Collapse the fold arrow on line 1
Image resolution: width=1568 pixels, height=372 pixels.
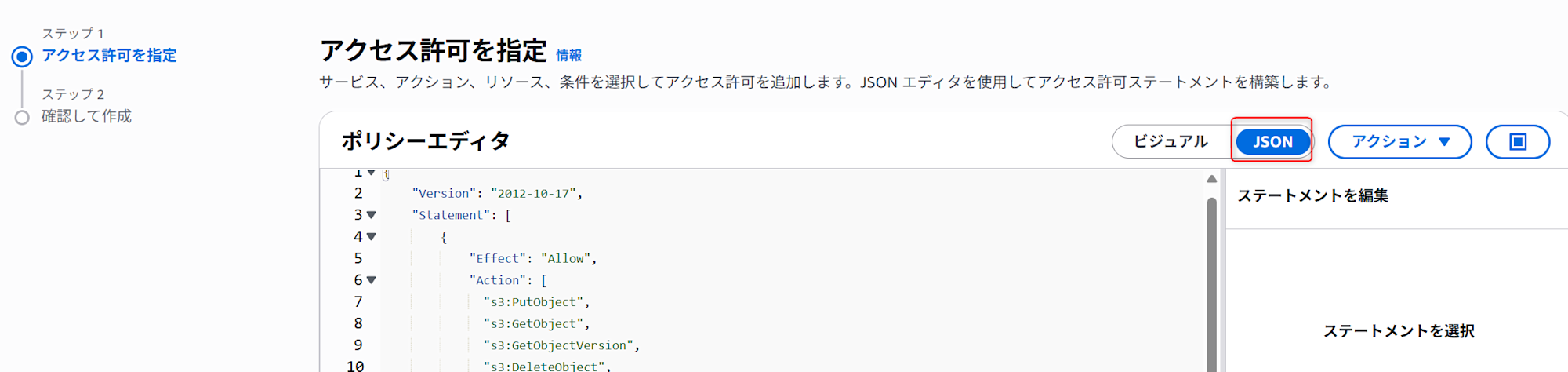tap(371, 172)
